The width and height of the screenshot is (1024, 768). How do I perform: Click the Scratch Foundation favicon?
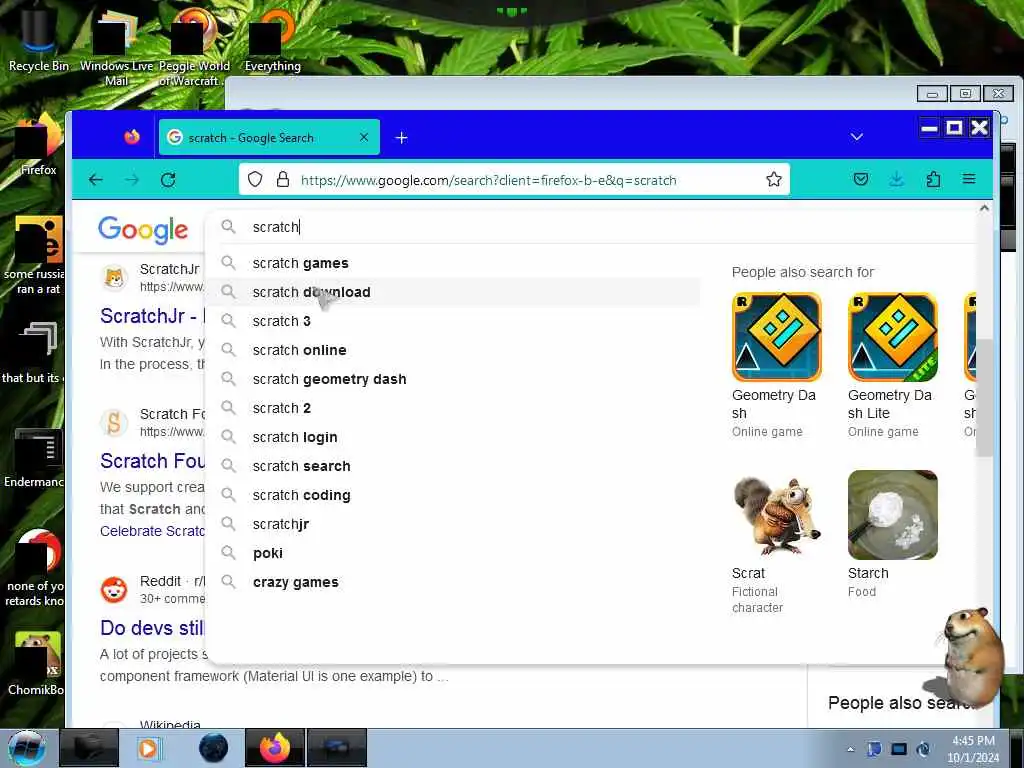click(114, 423)
